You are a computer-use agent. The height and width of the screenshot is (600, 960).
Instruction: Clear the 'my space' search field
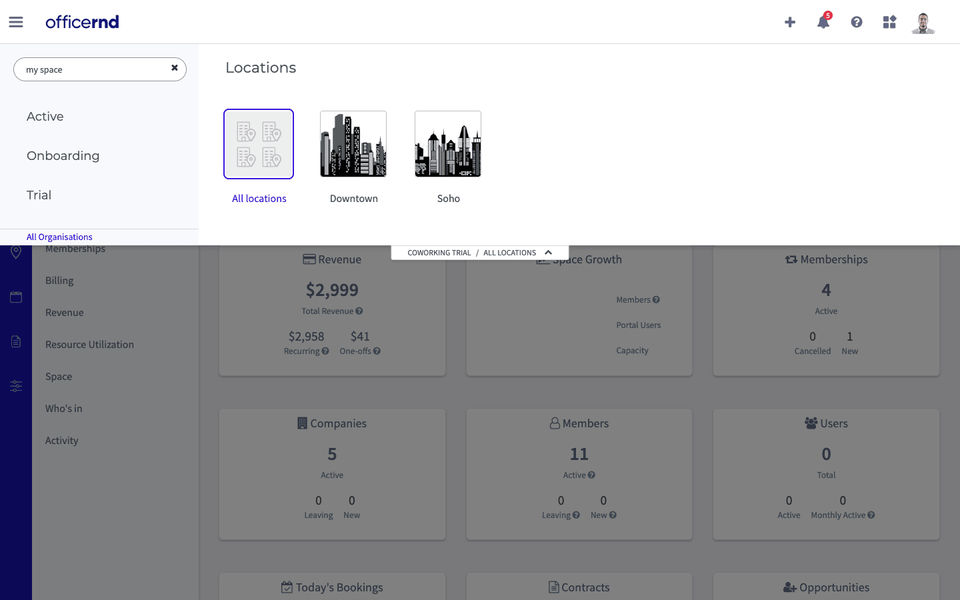(174, 68)
